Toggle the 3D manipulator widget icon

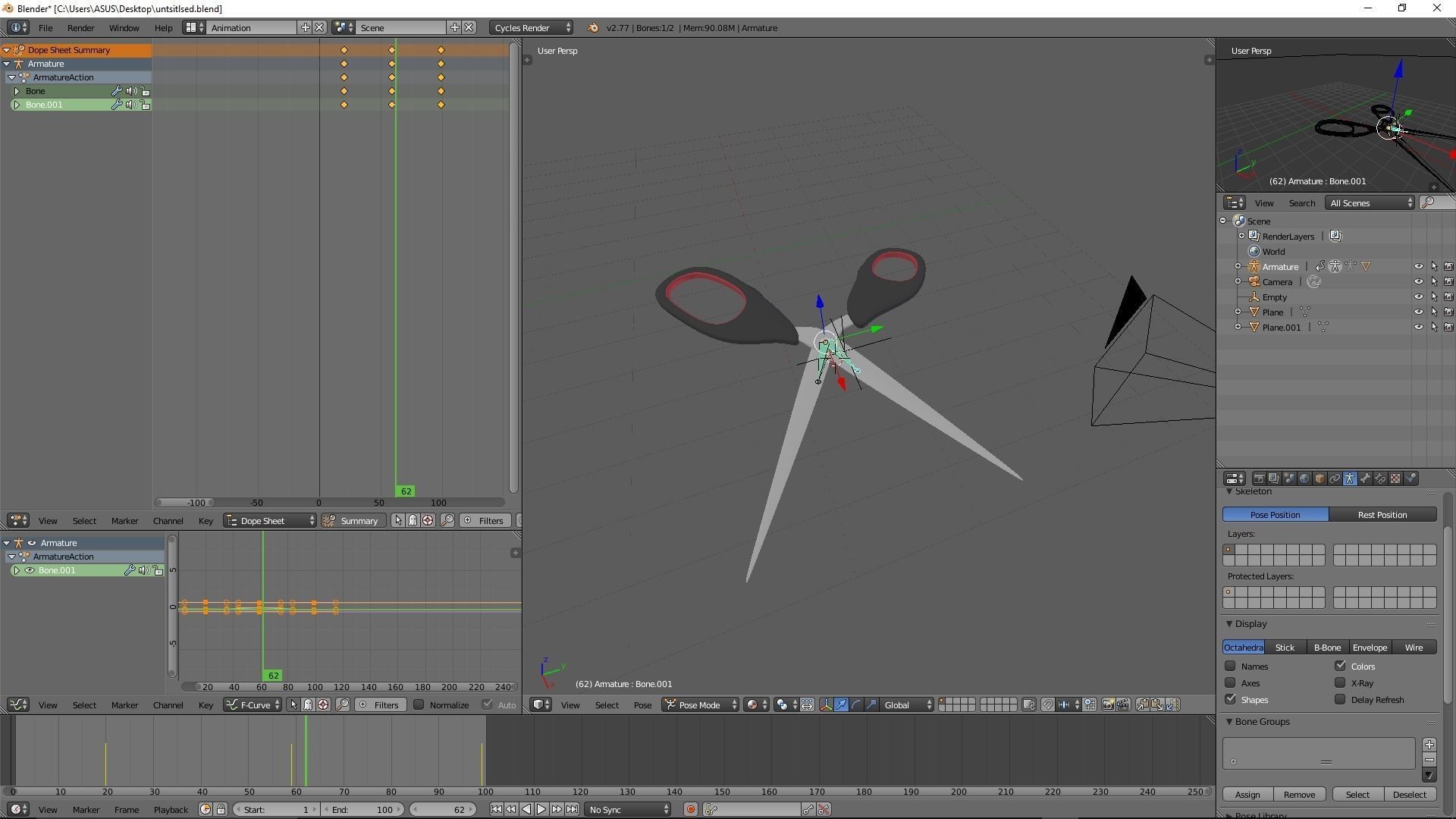pos(826,704)
